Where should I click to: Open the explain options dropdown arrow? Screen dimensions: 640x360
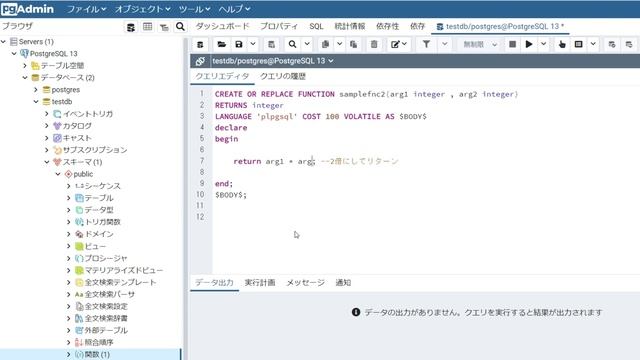pos(593,44)
